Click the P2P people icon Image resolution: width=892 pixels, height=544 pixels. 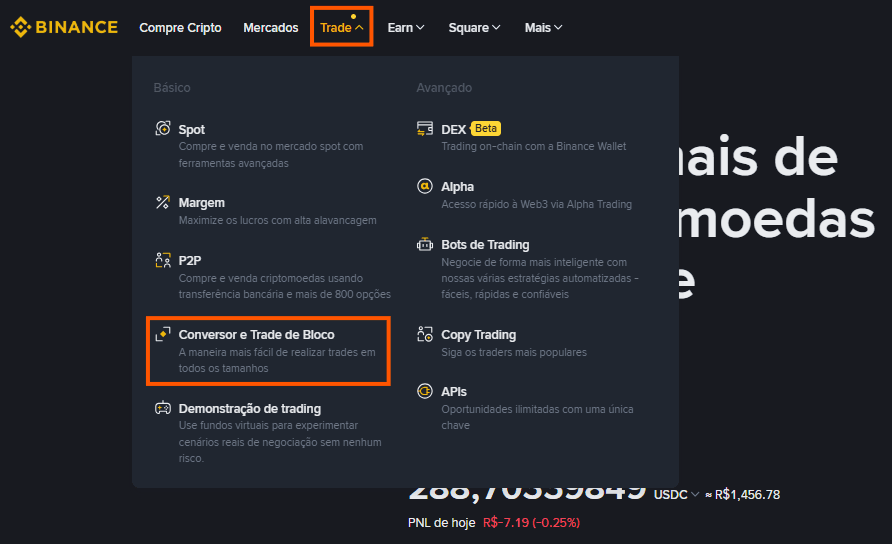pyautogui.click(x=163, y=260)
